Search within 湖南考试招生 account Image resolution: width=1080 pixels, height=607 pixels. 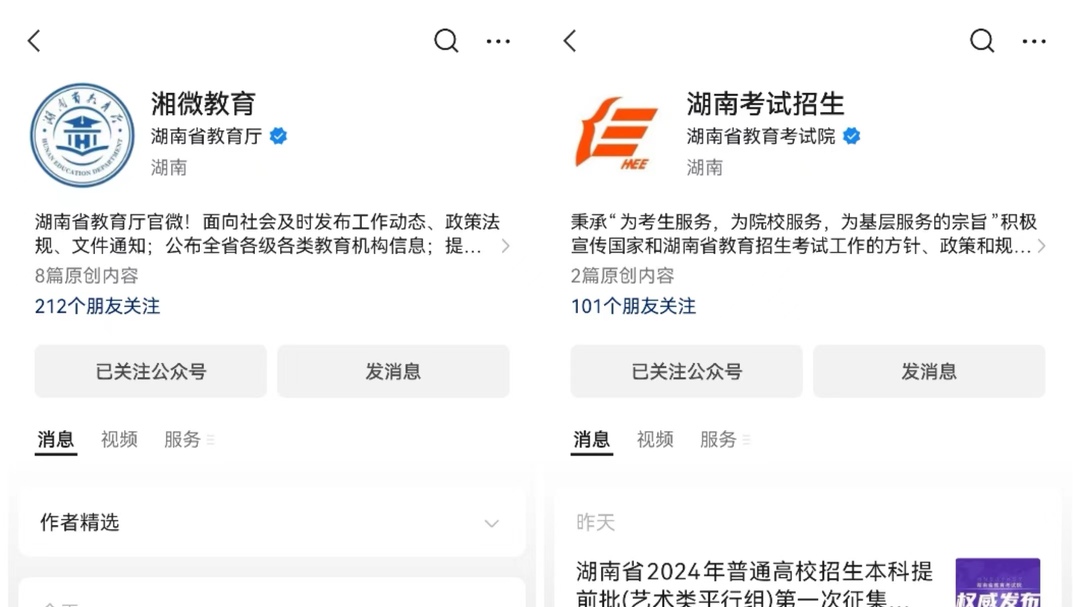point(982,41)
